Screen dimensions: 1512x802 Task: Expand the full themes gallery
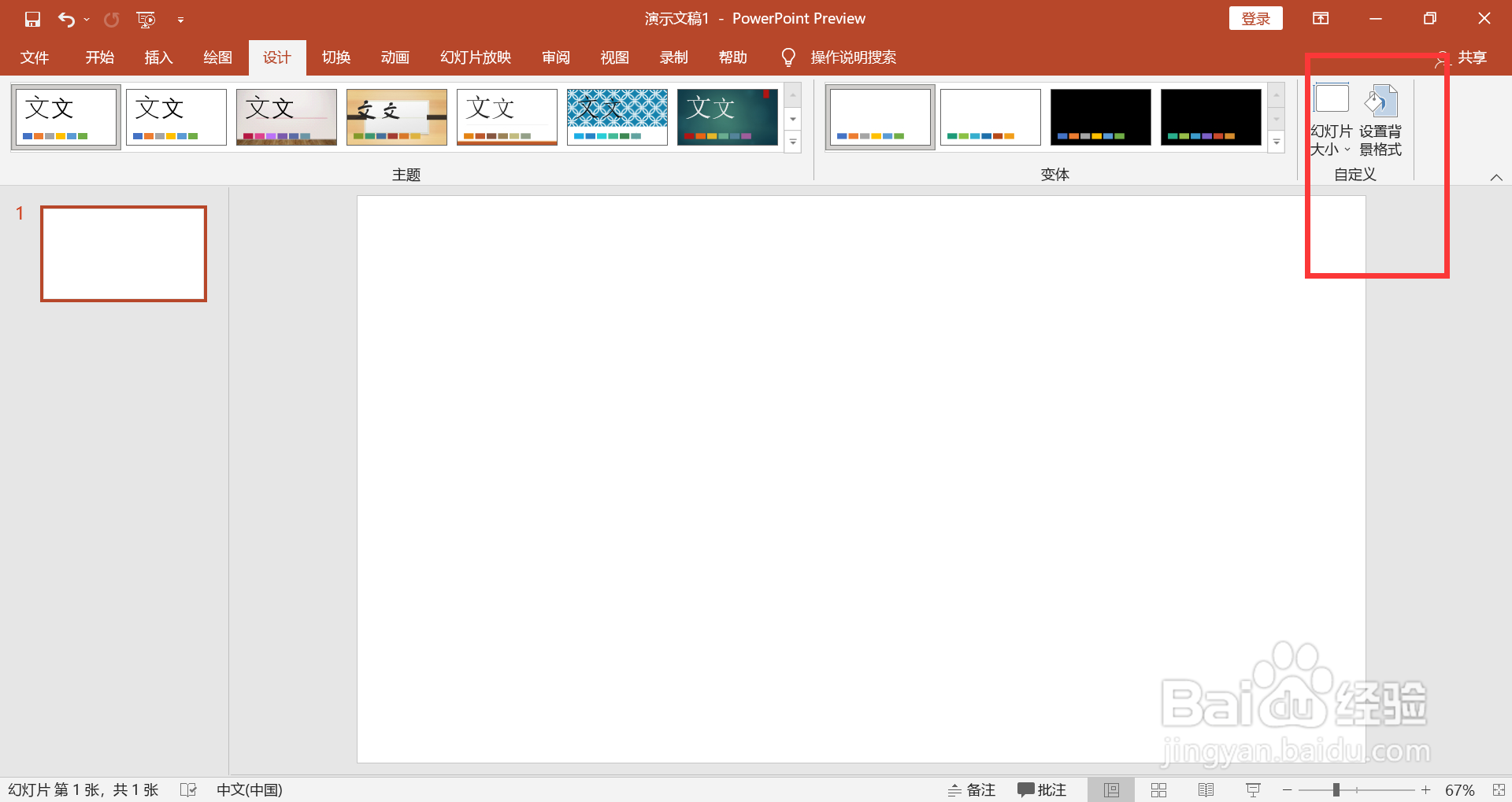[793, 142]
